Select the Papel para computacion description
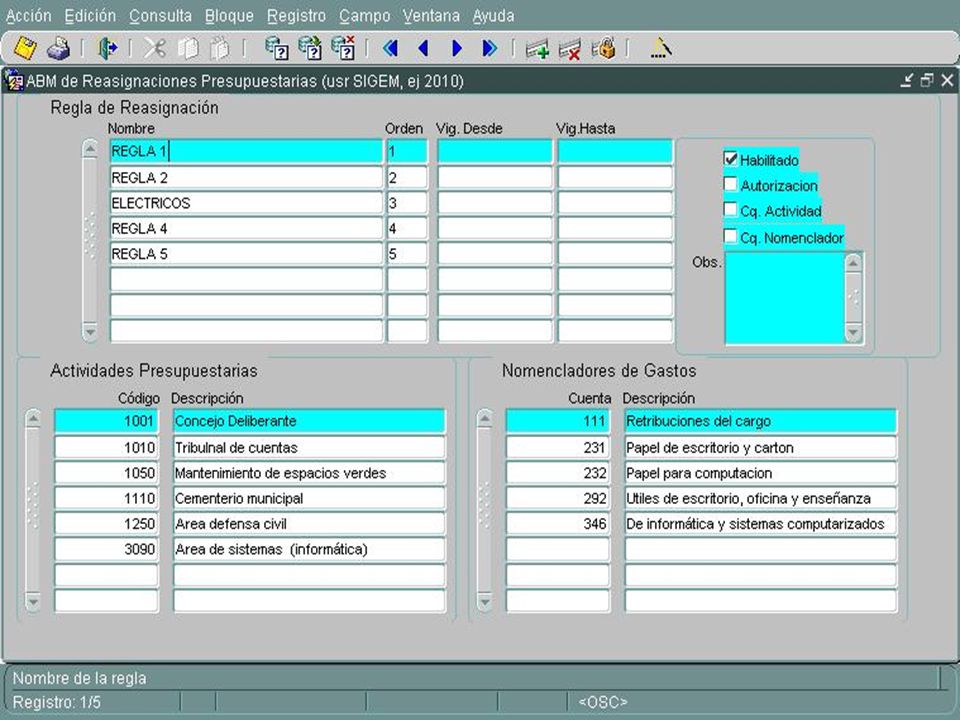This screenshot has width=960, height=720. click(761, 473)
